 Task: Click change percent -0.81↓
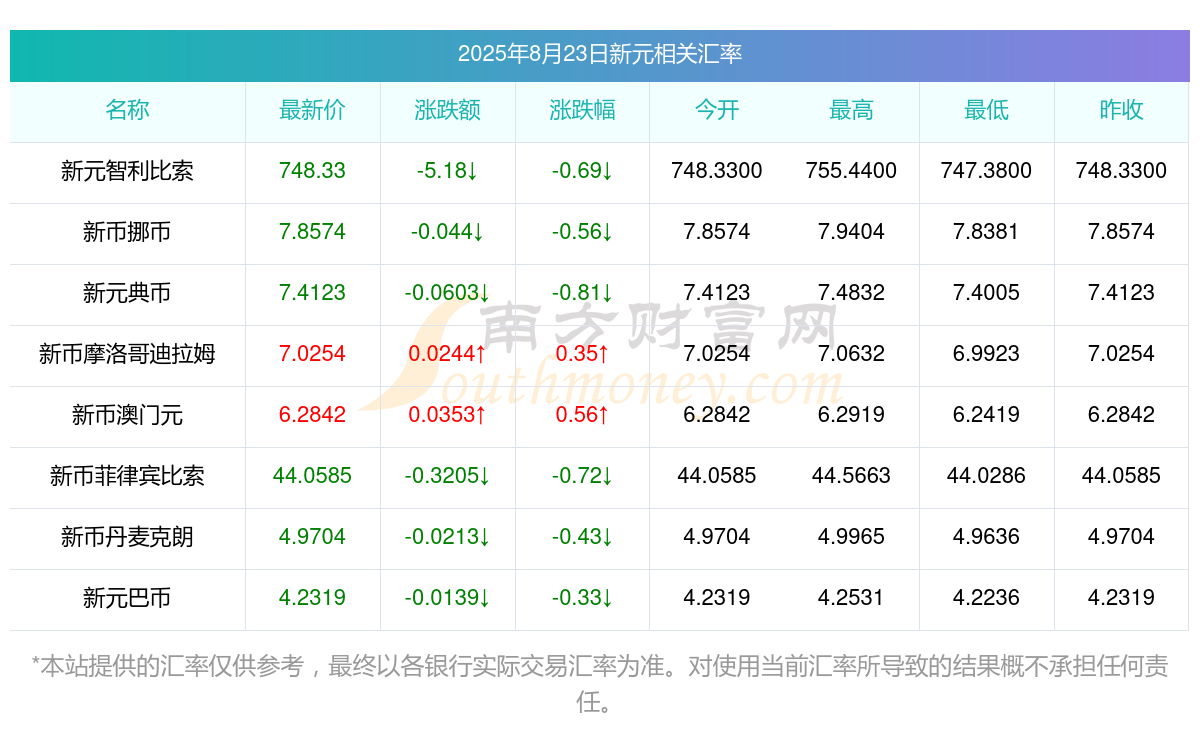pos(582,293)
